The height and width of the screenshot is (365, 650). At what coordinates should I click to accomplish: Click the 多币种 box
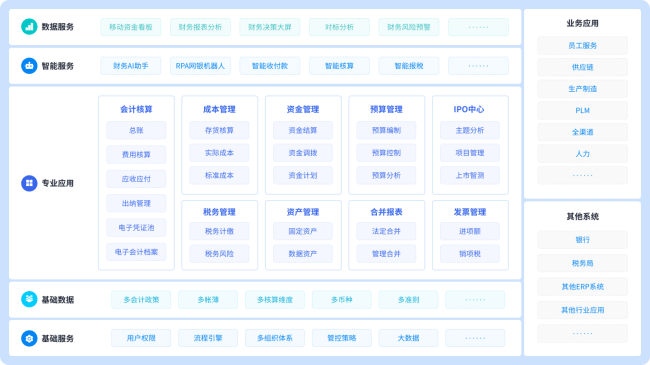tap(342, 299)
